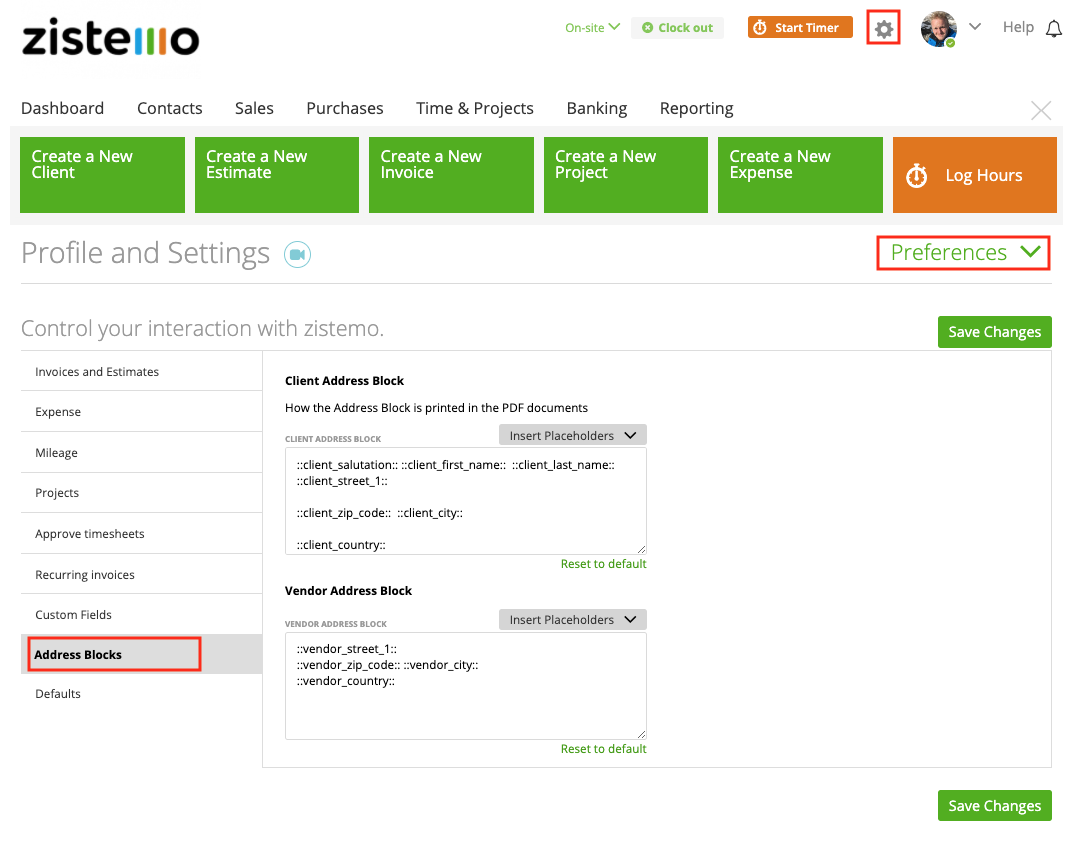Click Create a New Expense tile
1088x857 pixels.
(x=801, y=175)
